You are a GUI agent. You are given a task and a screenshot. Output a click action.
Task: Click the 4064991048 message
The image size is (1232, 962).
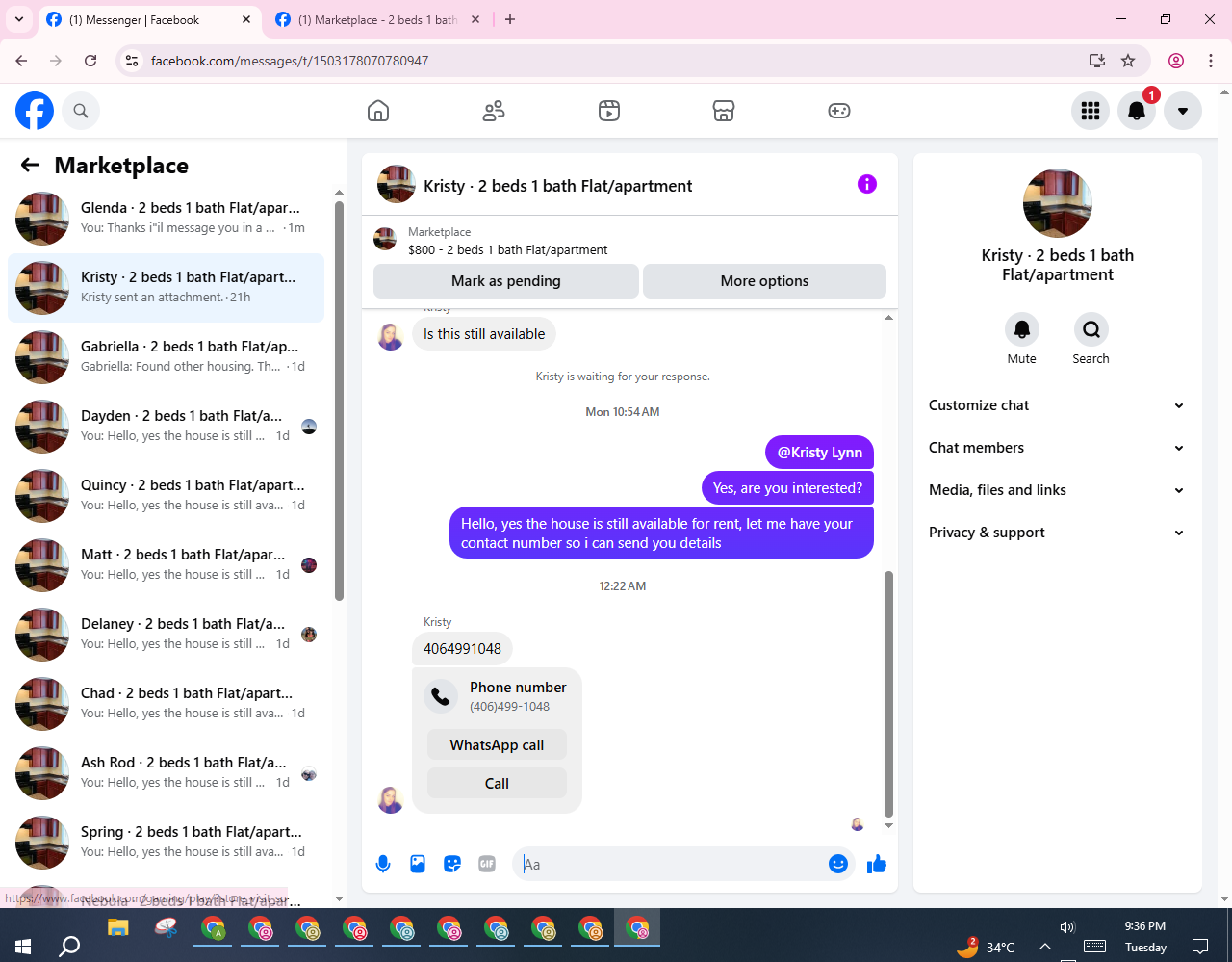pyautogui.click(x=462, y=649)
